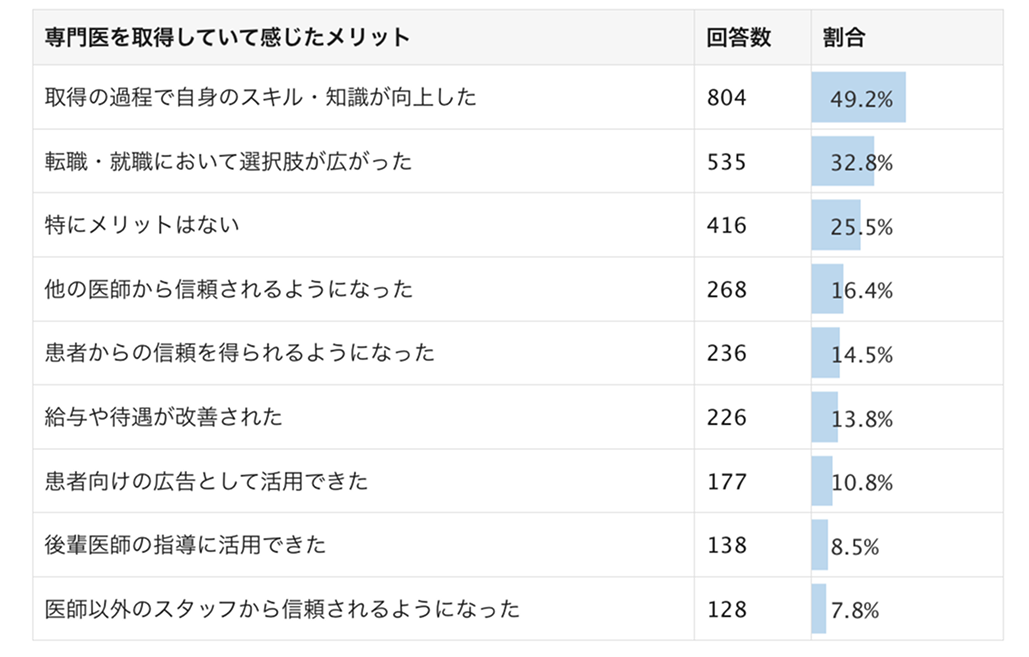This screenshot has height=657, width=1029.
Task: Click the 7.8% percentage value
Action: (x=855, y=610)
